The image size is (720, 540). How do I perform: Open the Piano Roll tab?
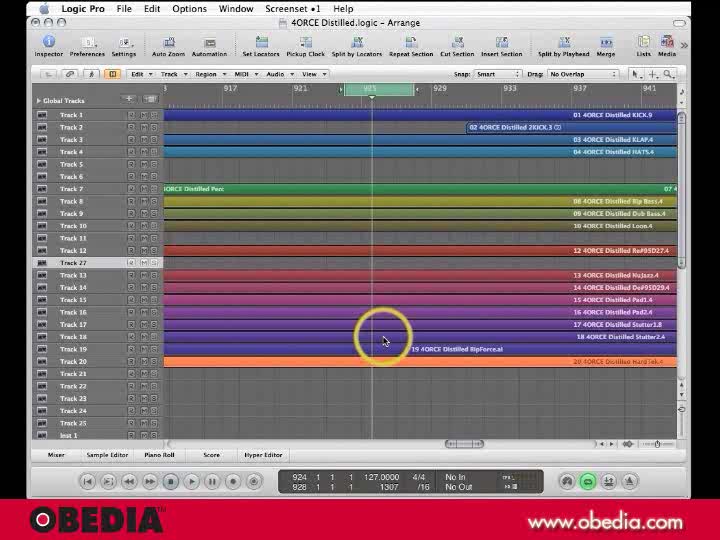point(159,455)
